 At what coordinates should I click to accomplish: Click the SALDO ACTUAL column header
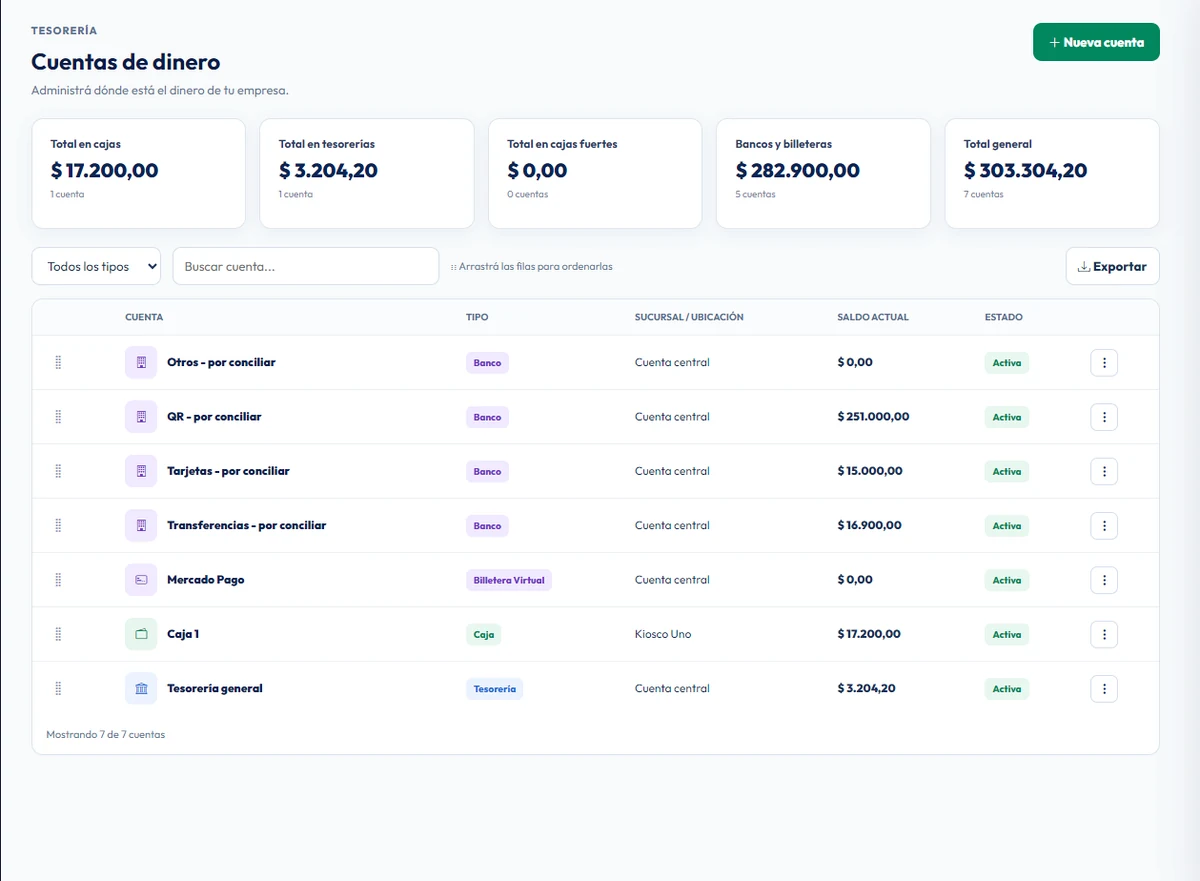click(873, 317)
